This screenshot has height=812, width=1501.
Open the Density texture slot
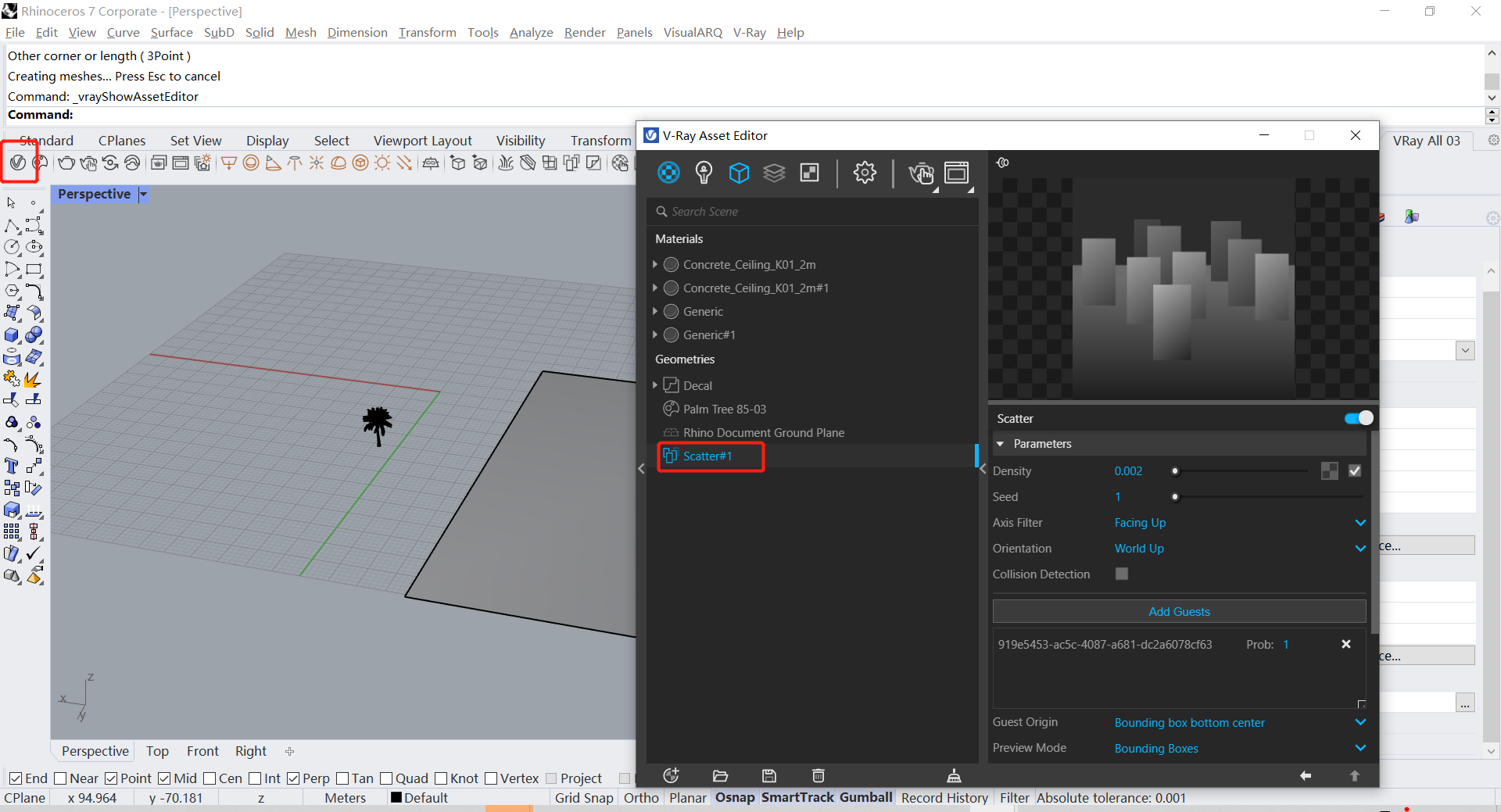click(x=1329, y=470)
